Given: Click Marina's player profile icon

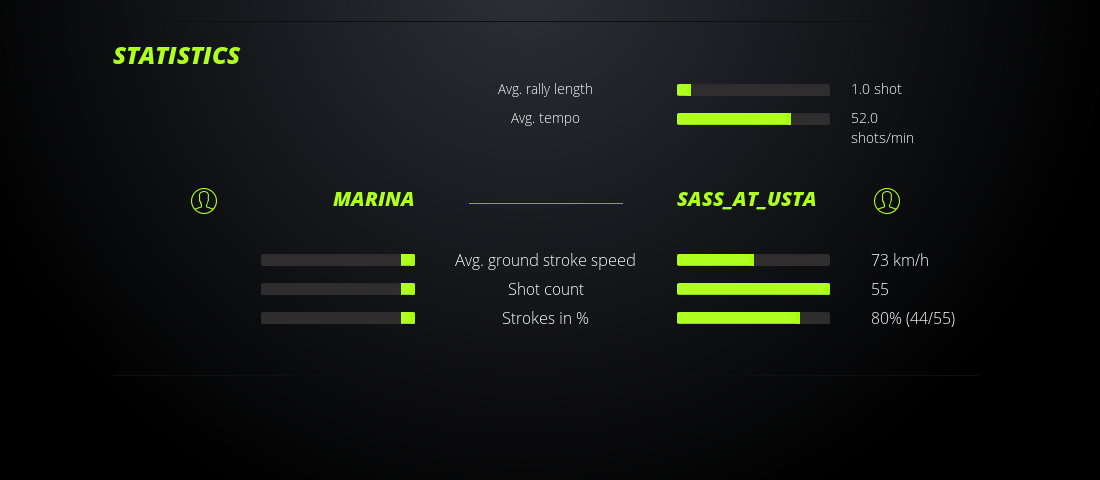Looking at the screenshot, I should [204, 201].
